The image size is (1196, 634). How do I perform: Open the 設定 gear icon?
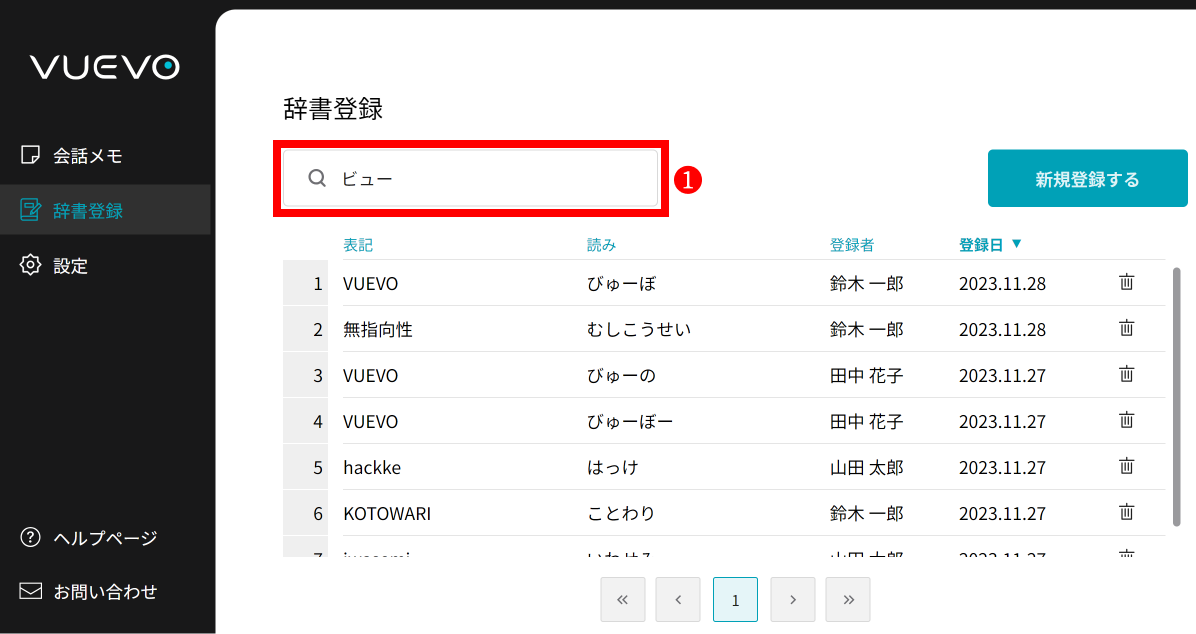pyautogui.click(x=30, y=265)
